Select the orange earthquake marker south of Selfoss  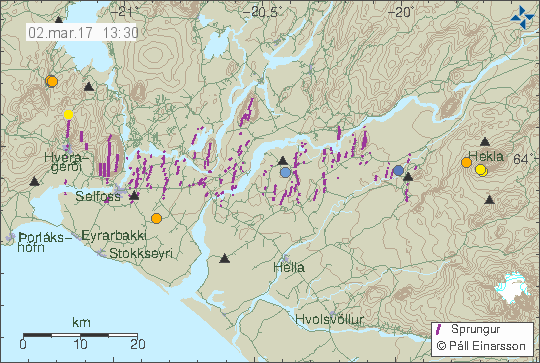tap(156, 218)
